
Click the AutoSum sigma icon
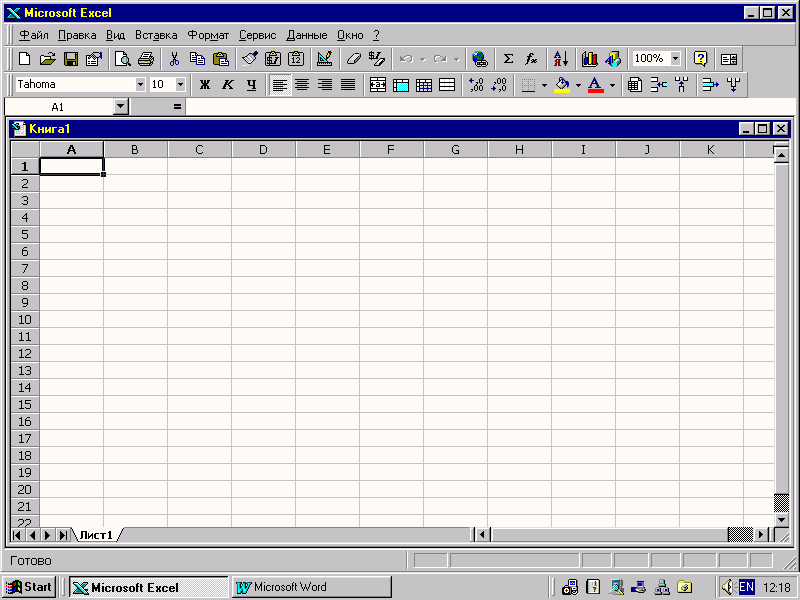508,59
